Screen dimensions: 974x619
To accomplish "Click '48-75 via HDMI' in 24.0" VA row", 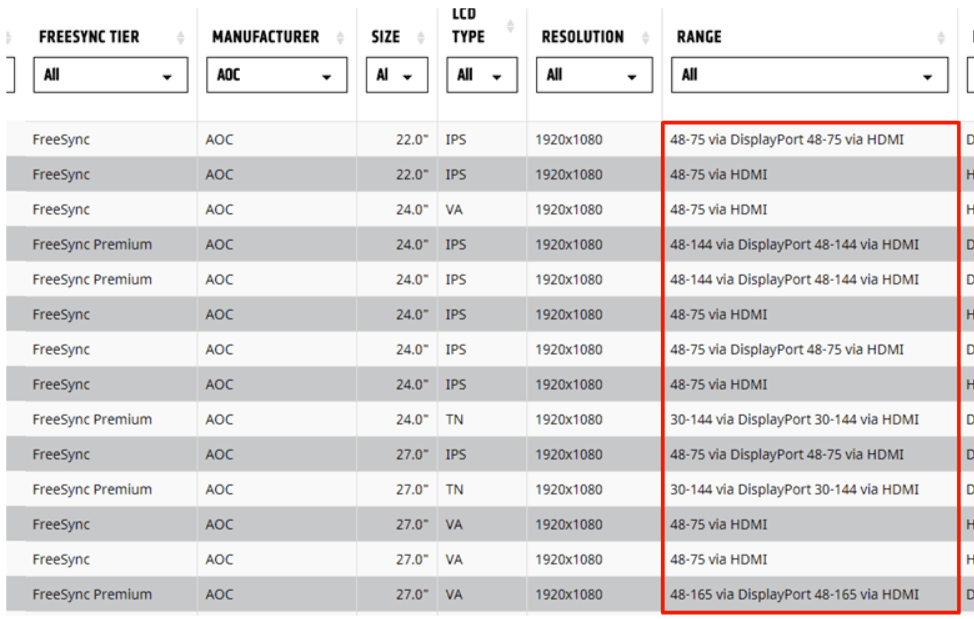I will 719,210.
